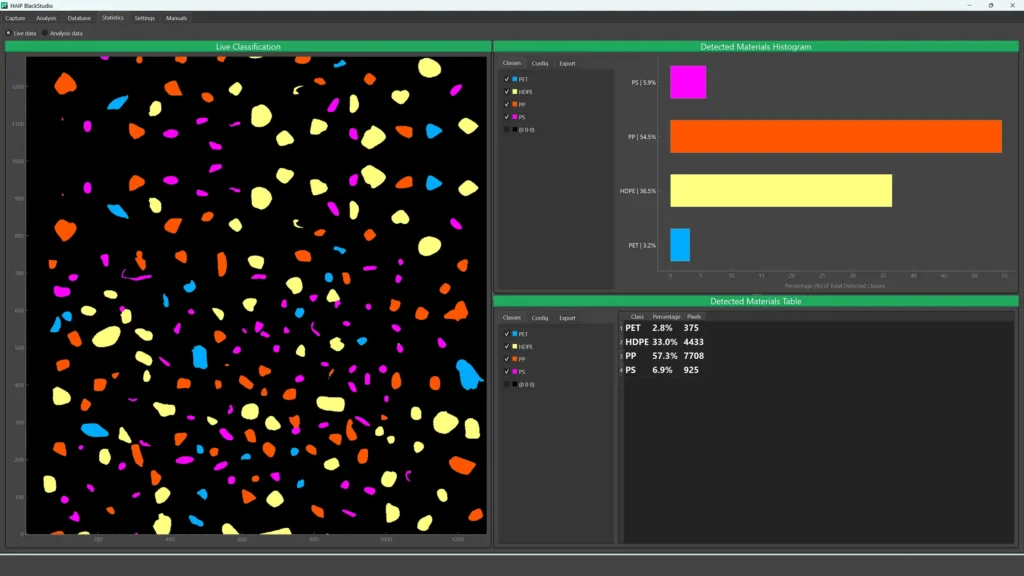Viewport: 1024px width, 576px height.
Task: Click PP orange swatch in Histogram classes
Action: (x=515, y=104)
